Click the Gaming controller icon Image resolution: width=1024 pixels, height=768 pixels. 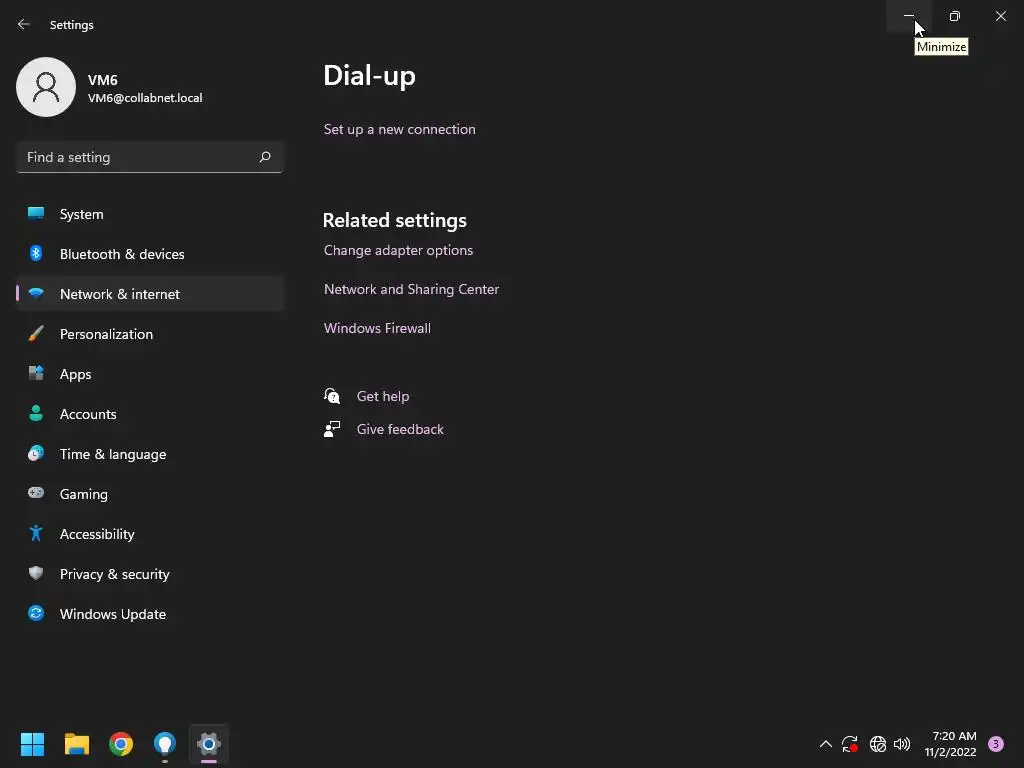(36, 492)
